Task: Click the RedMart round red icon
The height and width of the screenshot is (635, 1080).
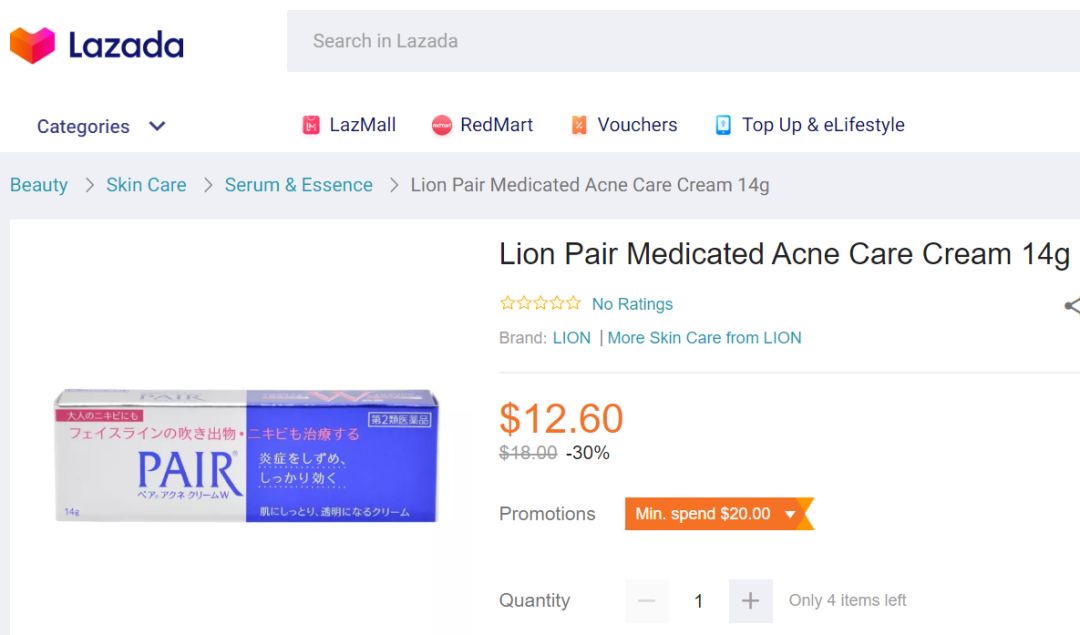Action: pyautogui.click(x=441, y=125)
